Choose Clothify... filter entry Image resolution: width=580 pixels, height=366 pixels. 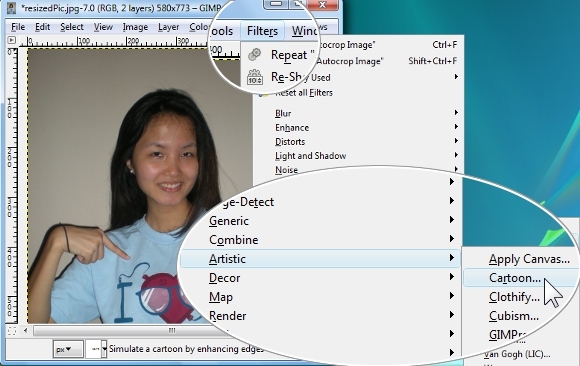(x=514, y=297)
